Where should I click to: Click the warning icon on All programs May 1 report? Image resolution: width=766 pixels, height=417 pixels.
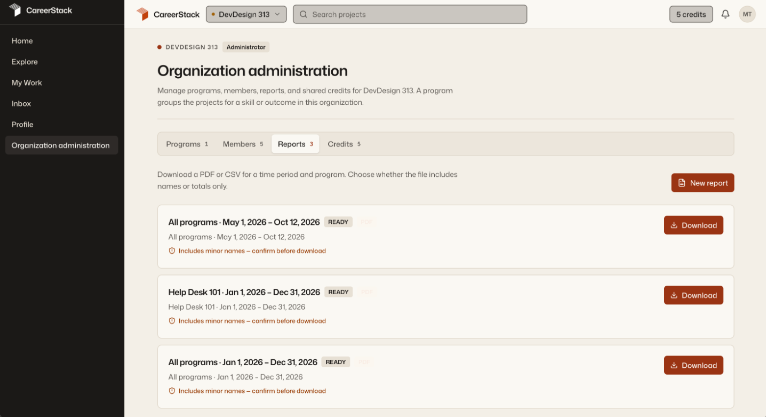coord(172,250)
